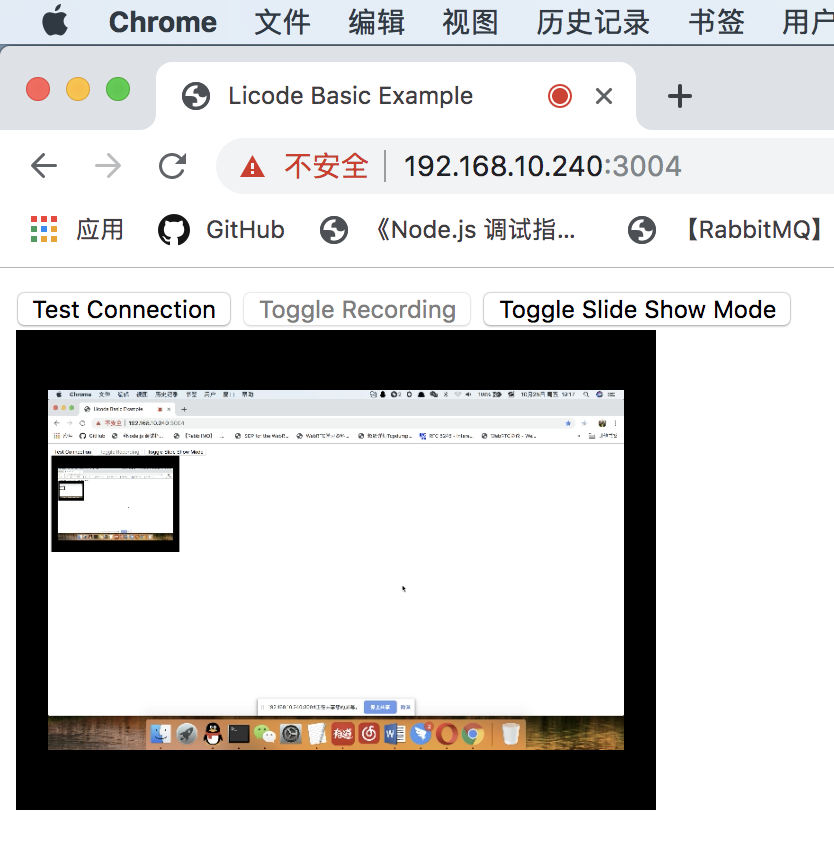The width and height of the screenshot is (834, 866).
Task: Click Launchpad rocket icon in video's dock
Action: (187, 734)
